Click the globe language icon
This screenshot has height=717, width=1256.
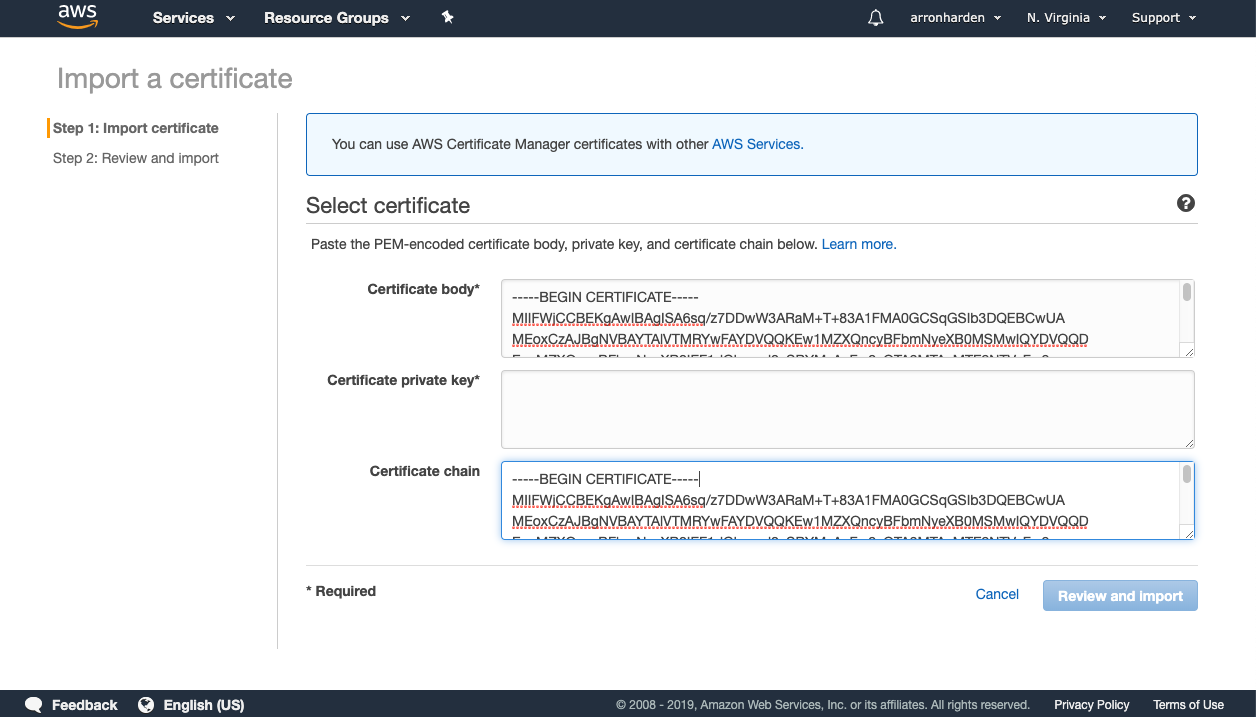pos(146,705)
